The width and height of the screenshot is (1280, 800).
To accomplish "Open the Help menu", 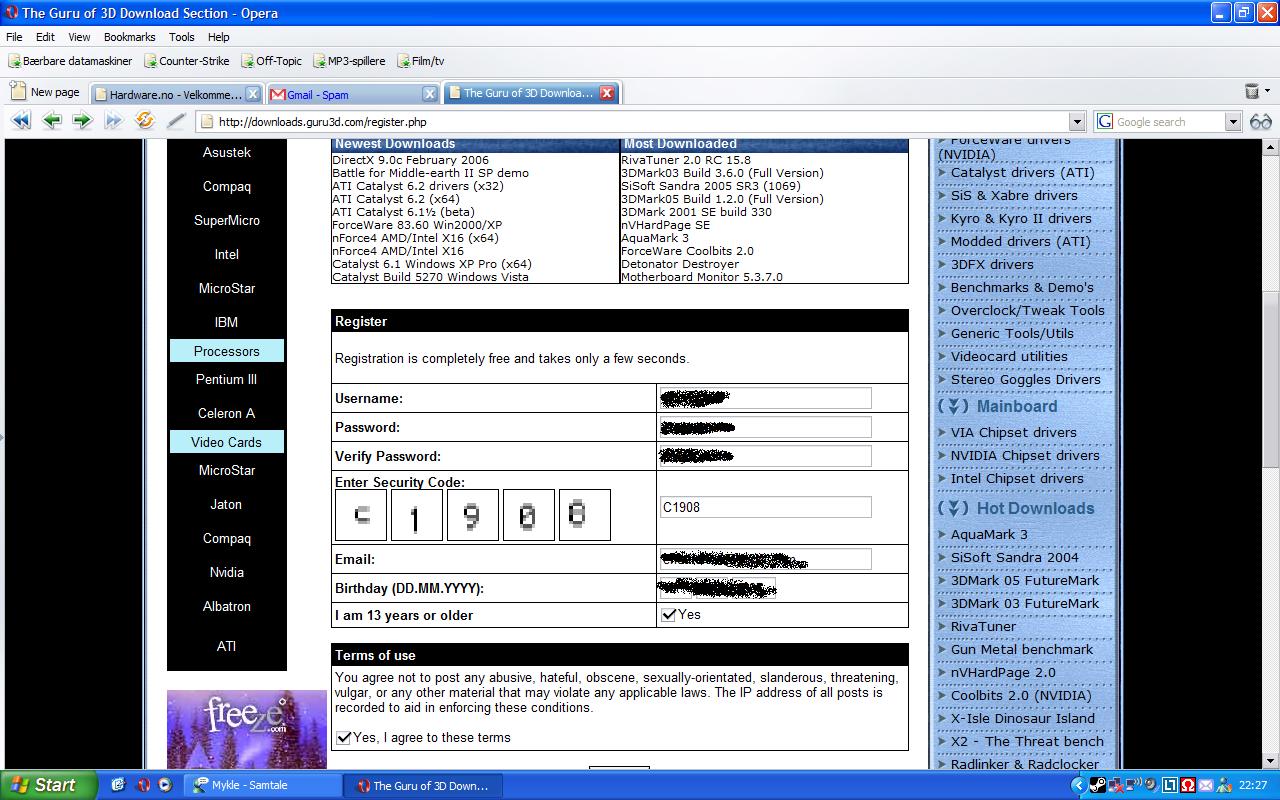I will [218, 37].
